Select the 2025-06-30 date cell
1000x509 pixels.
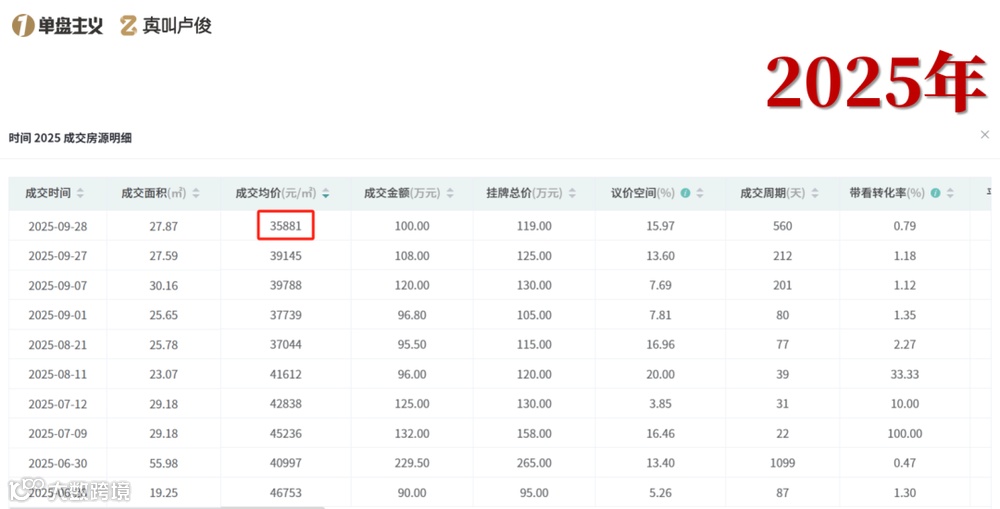[58, 464]
